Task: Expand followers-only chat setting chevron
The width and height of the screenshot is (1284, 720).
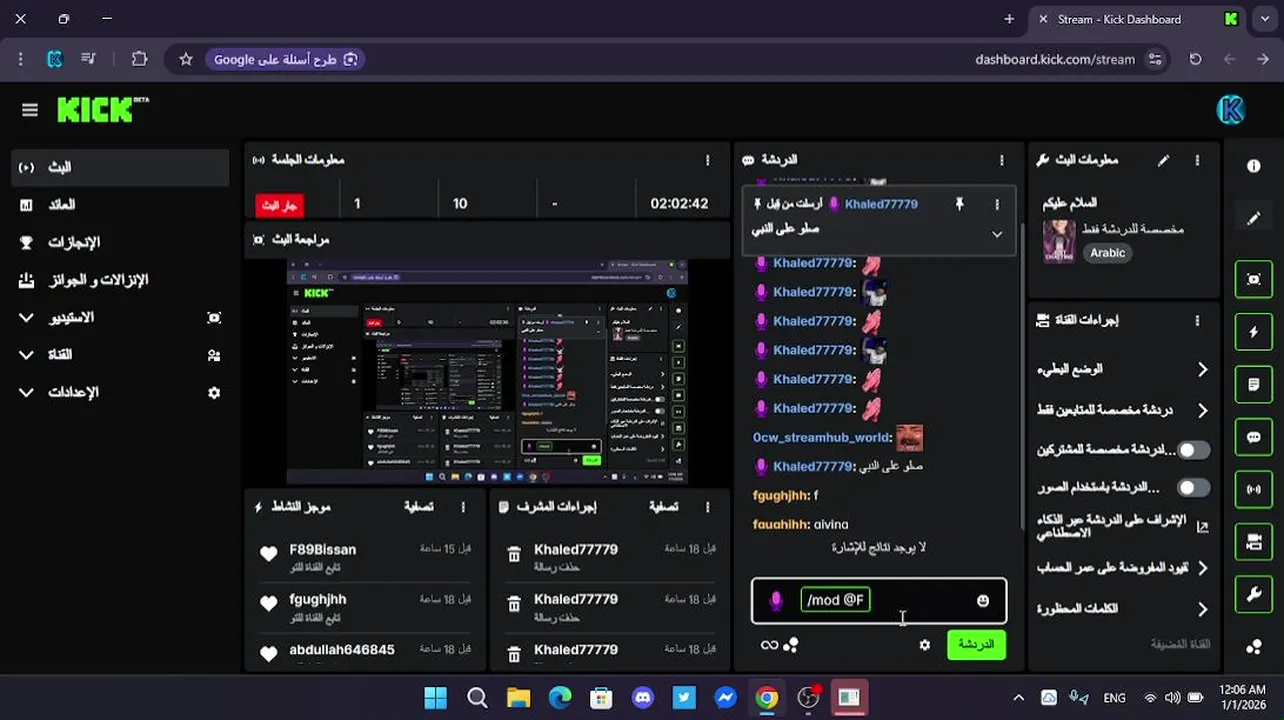Action: 1202,410
